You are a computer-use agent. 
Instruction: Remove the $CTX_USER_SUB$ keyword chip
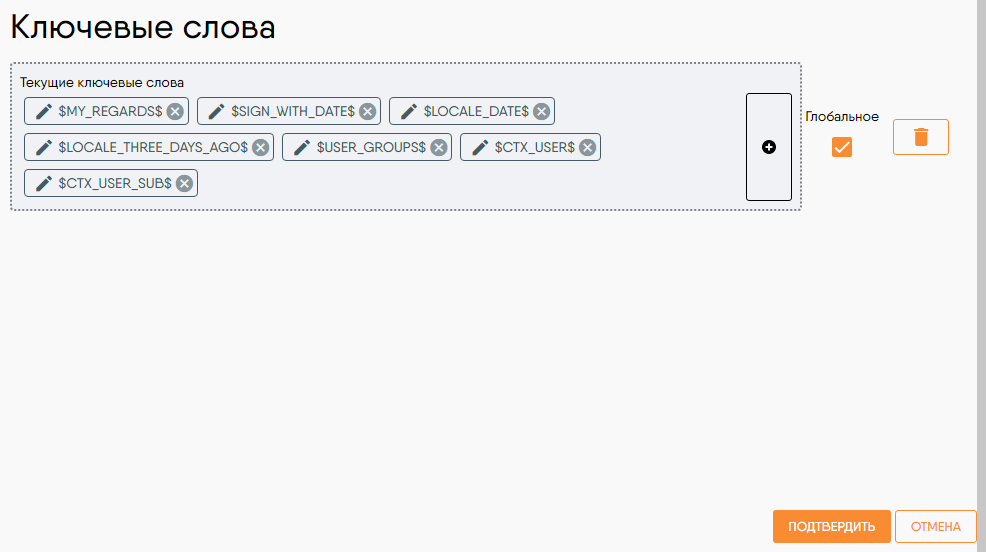[184, 183]
